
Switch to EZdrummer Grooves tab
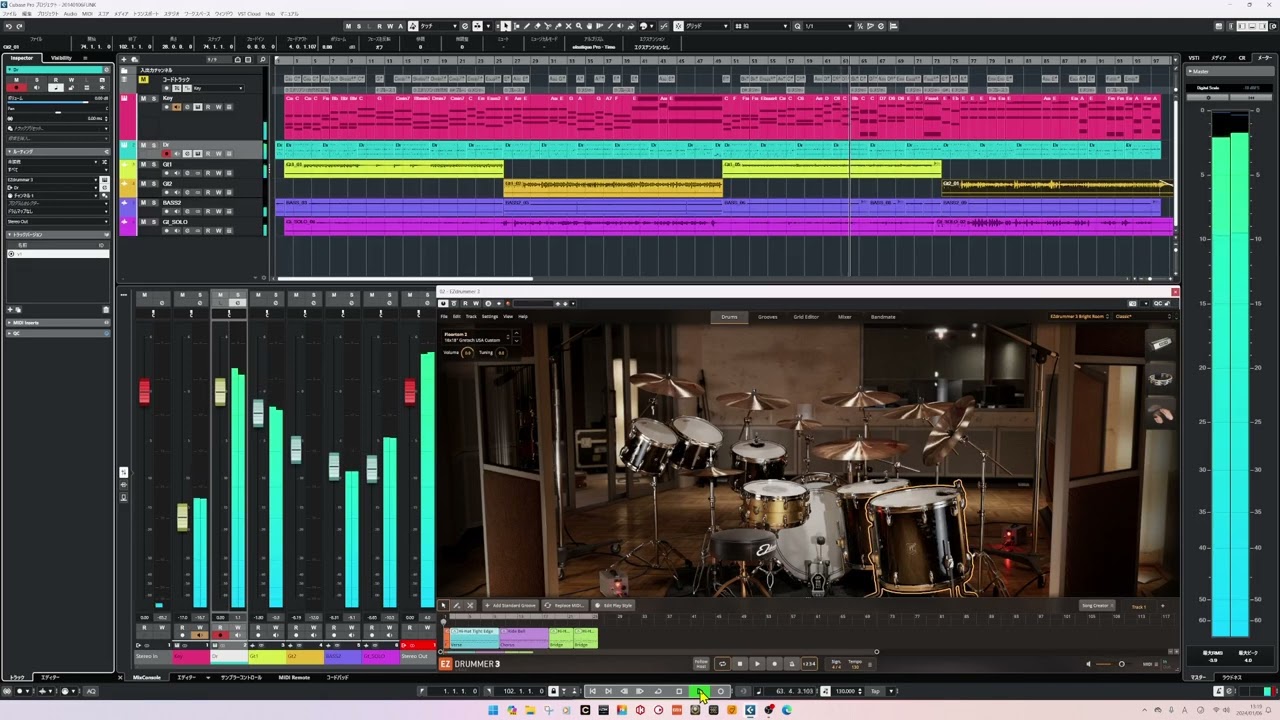pos(768,317)
